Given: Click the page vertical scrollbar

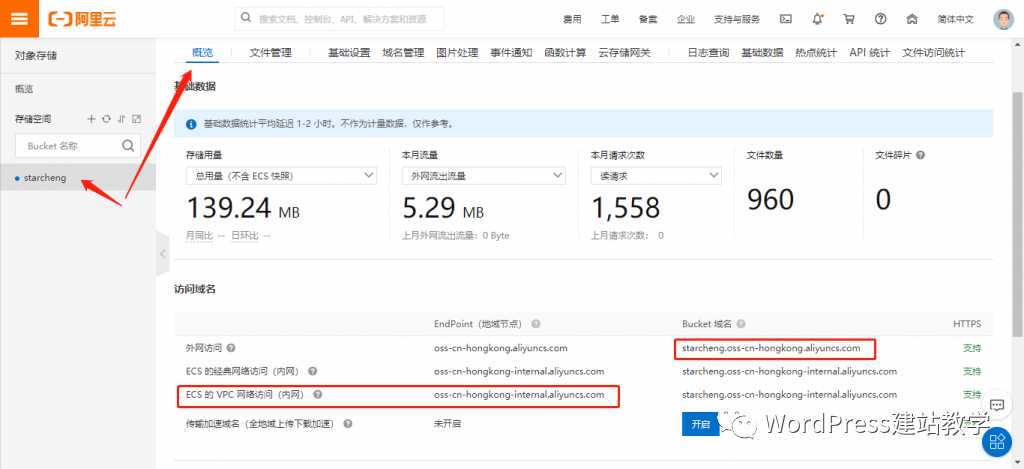Looking at the screenshot, I should pyautogui.click(x=1017, y=212).
